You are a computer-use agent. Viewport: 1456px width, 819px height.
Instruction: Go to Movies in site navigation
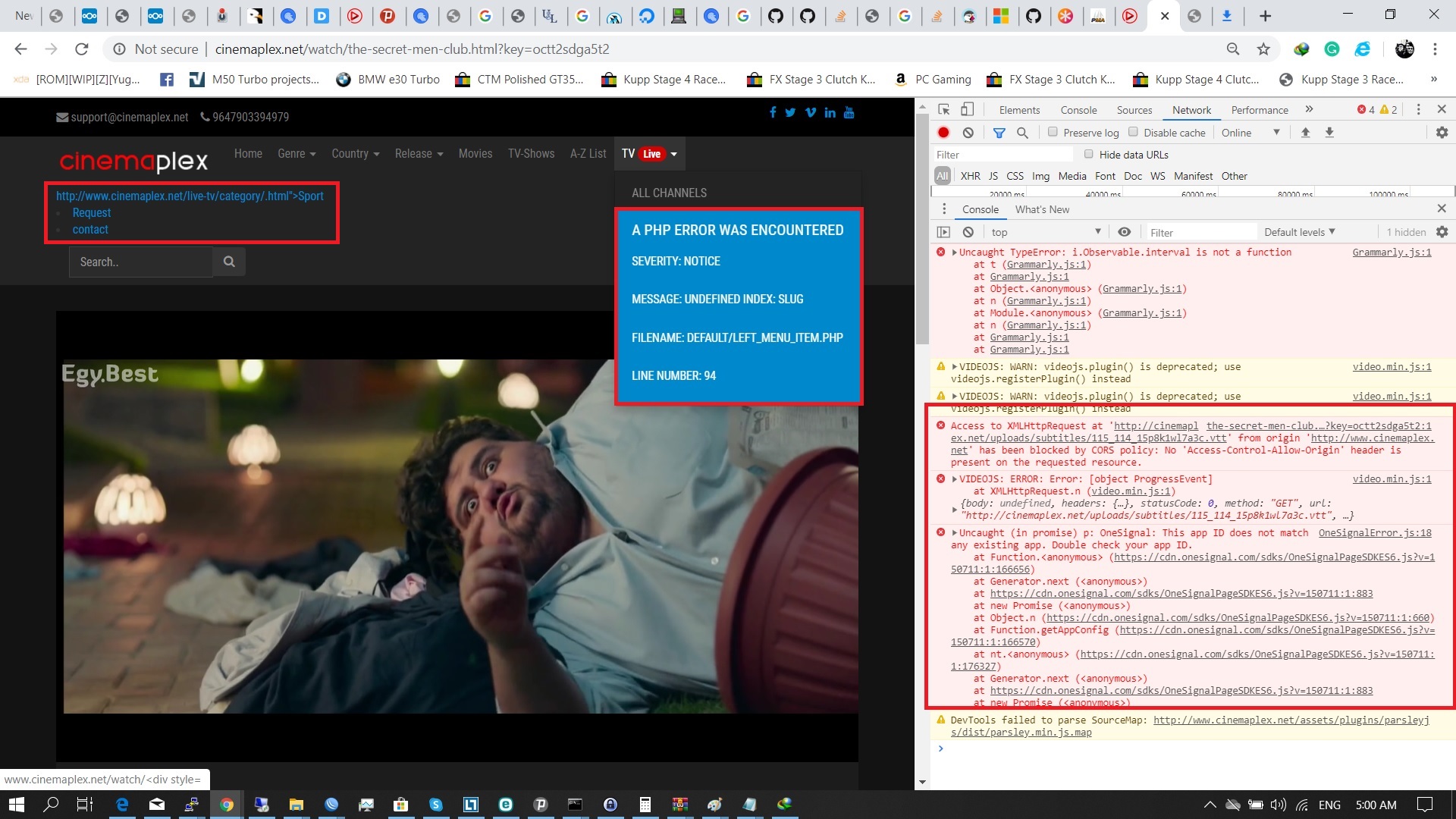(x=475, y=154)
